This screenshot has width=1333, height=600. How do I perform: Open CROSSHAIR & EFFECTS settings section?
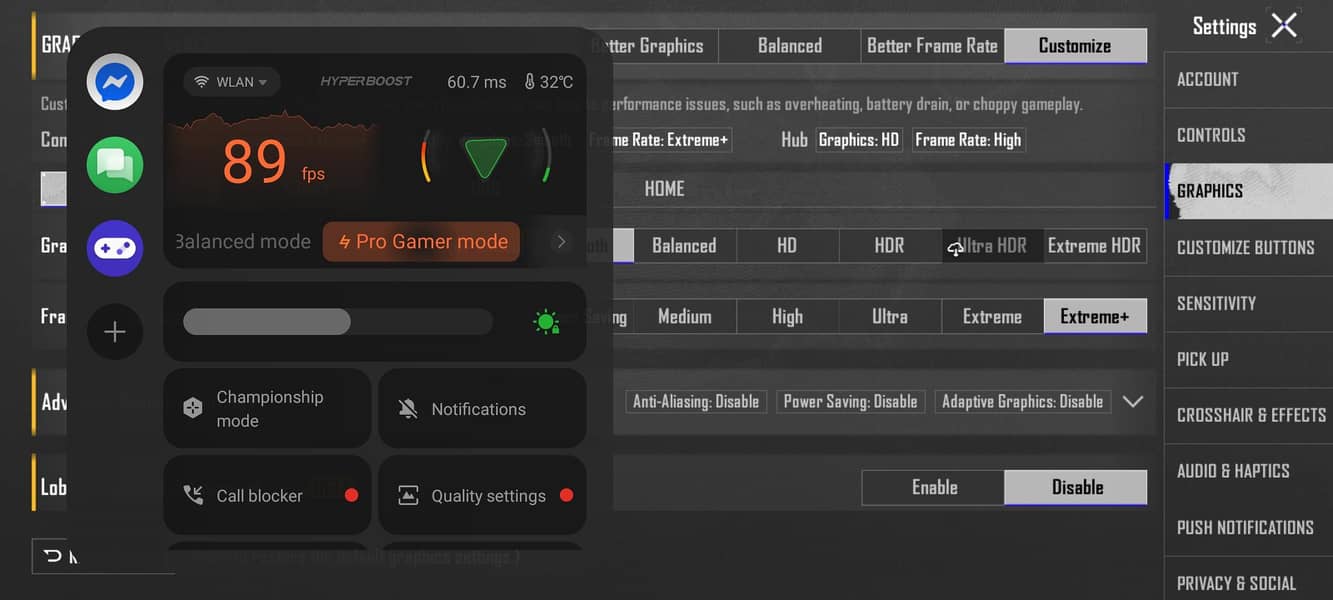click(1249, 416)
